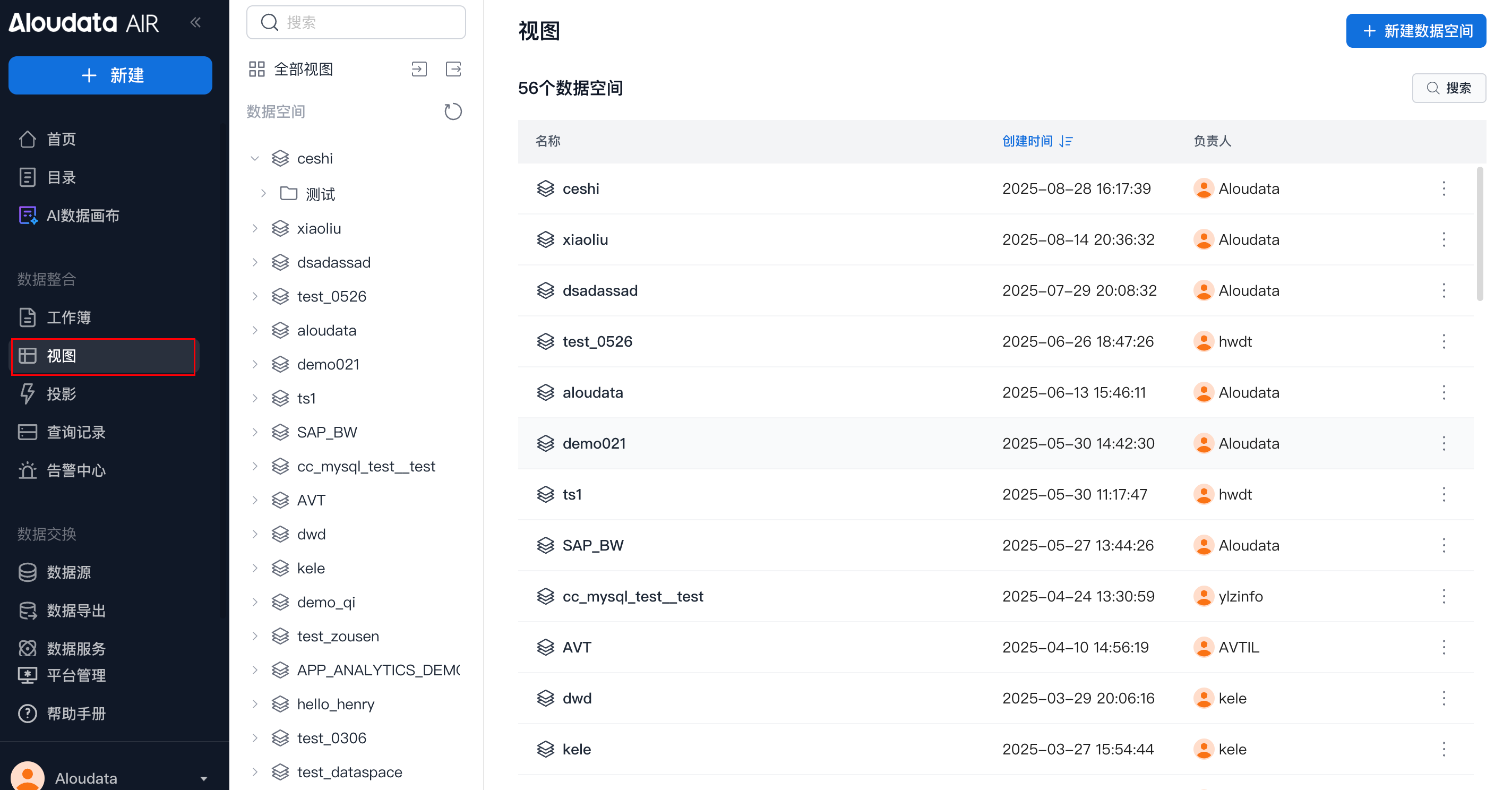
Task: Expand the 测试 folder in the tree
Action: coord(263,193)
